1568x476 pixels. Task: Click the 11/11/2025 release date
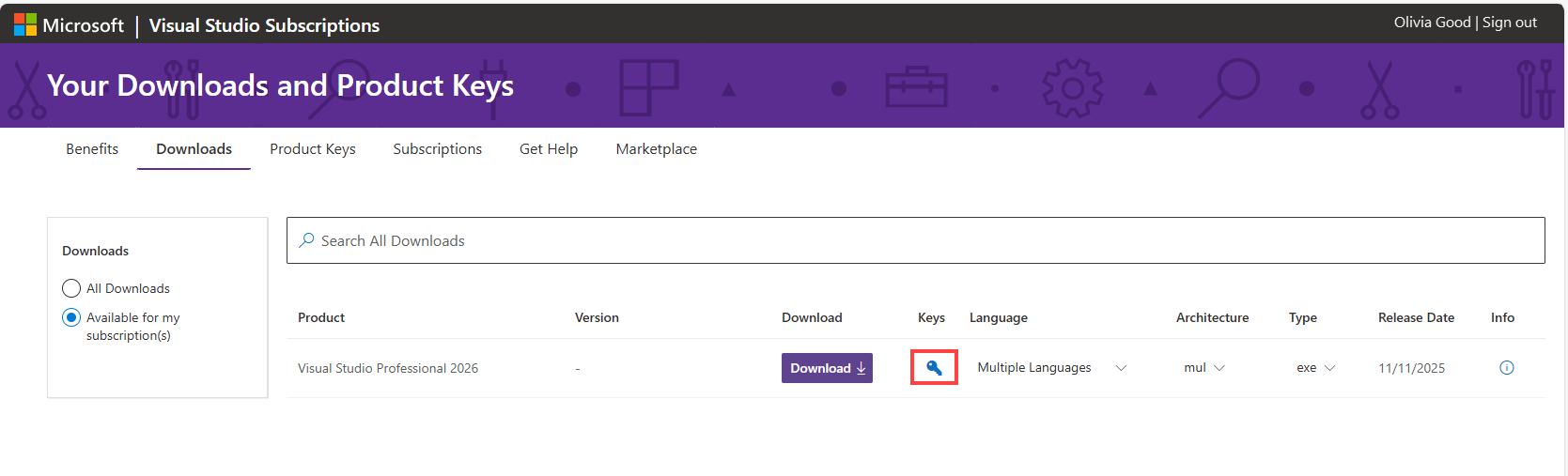click(x=1411, y=368)
